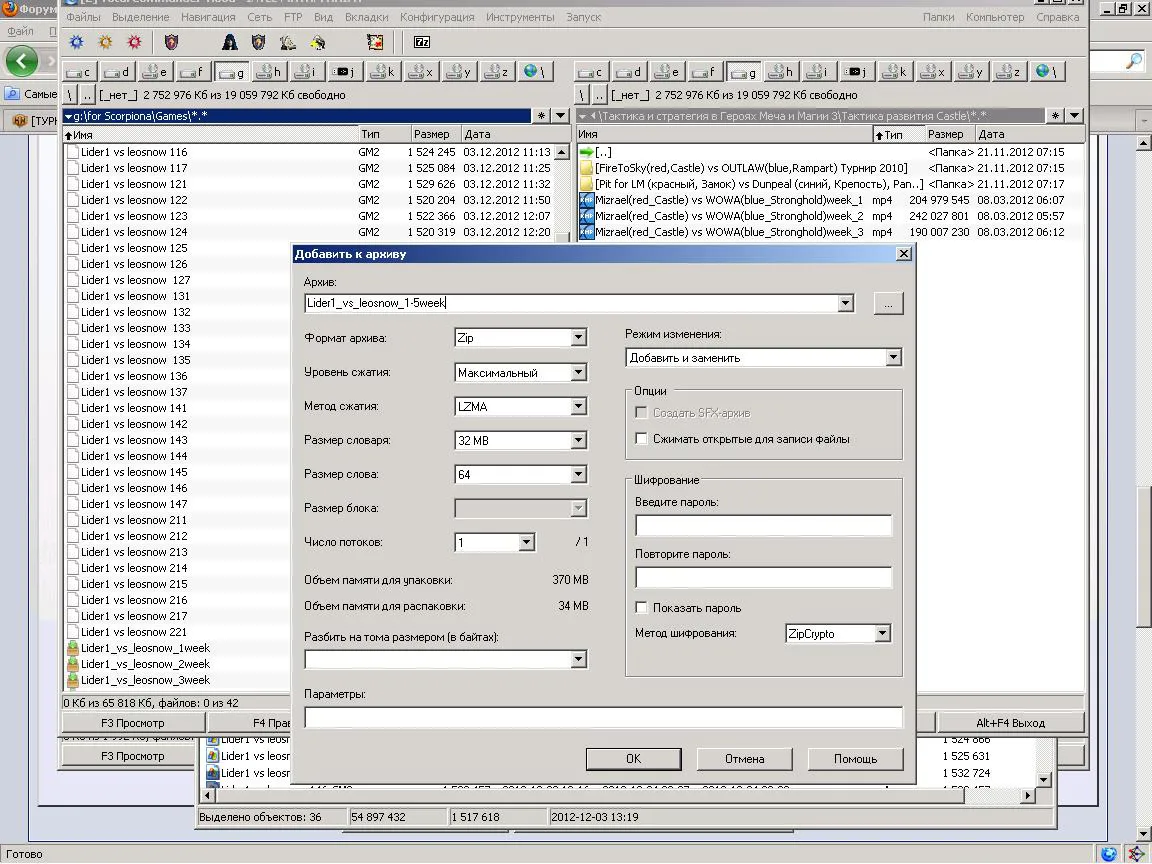This screenshot has width=1152, height=864.
Task: Switch left panel to drive f
Action: [192, 72]
